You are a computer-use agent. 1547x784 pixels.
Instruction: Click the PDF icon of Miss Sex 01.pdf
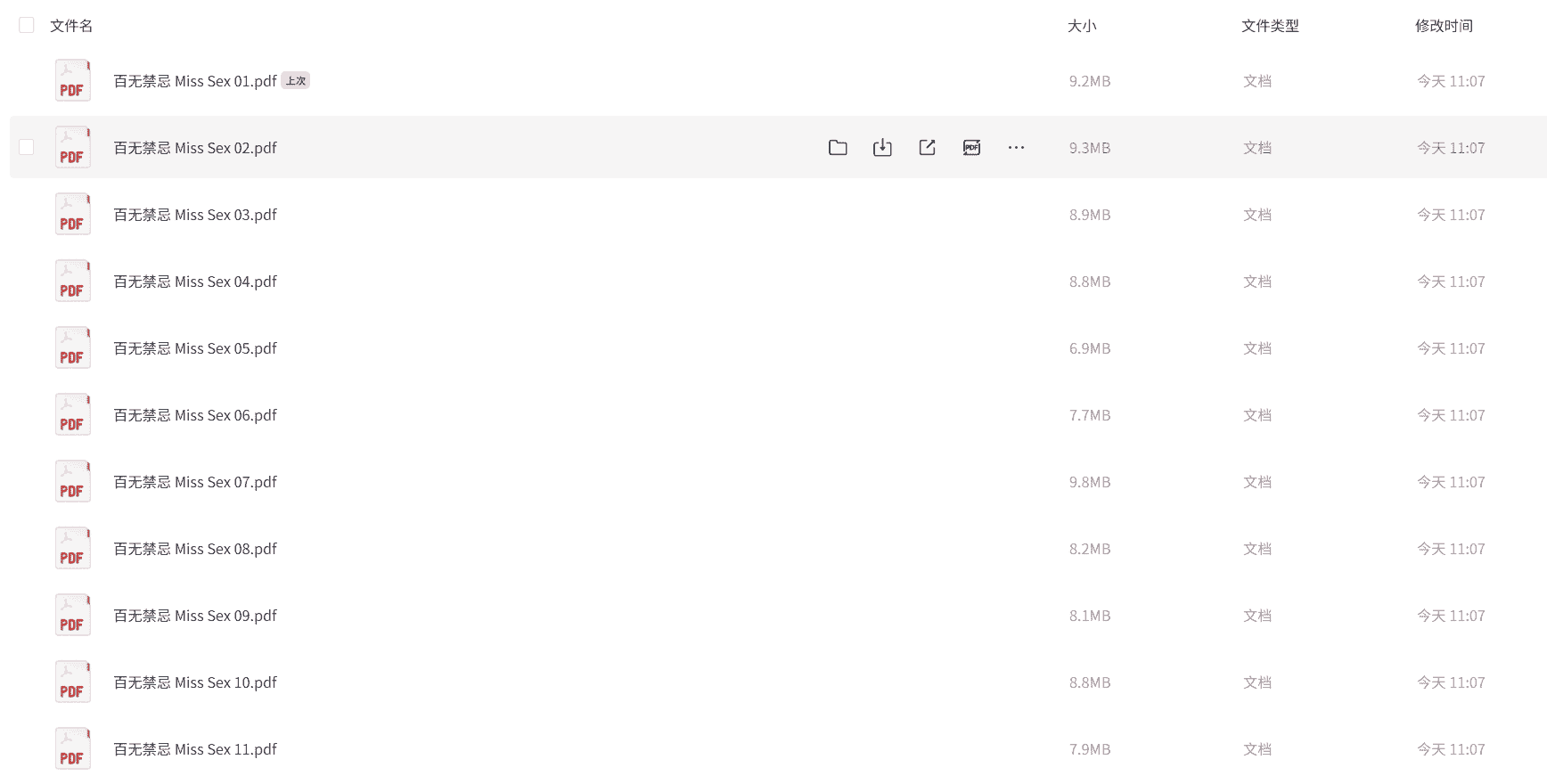click(72, 81)
